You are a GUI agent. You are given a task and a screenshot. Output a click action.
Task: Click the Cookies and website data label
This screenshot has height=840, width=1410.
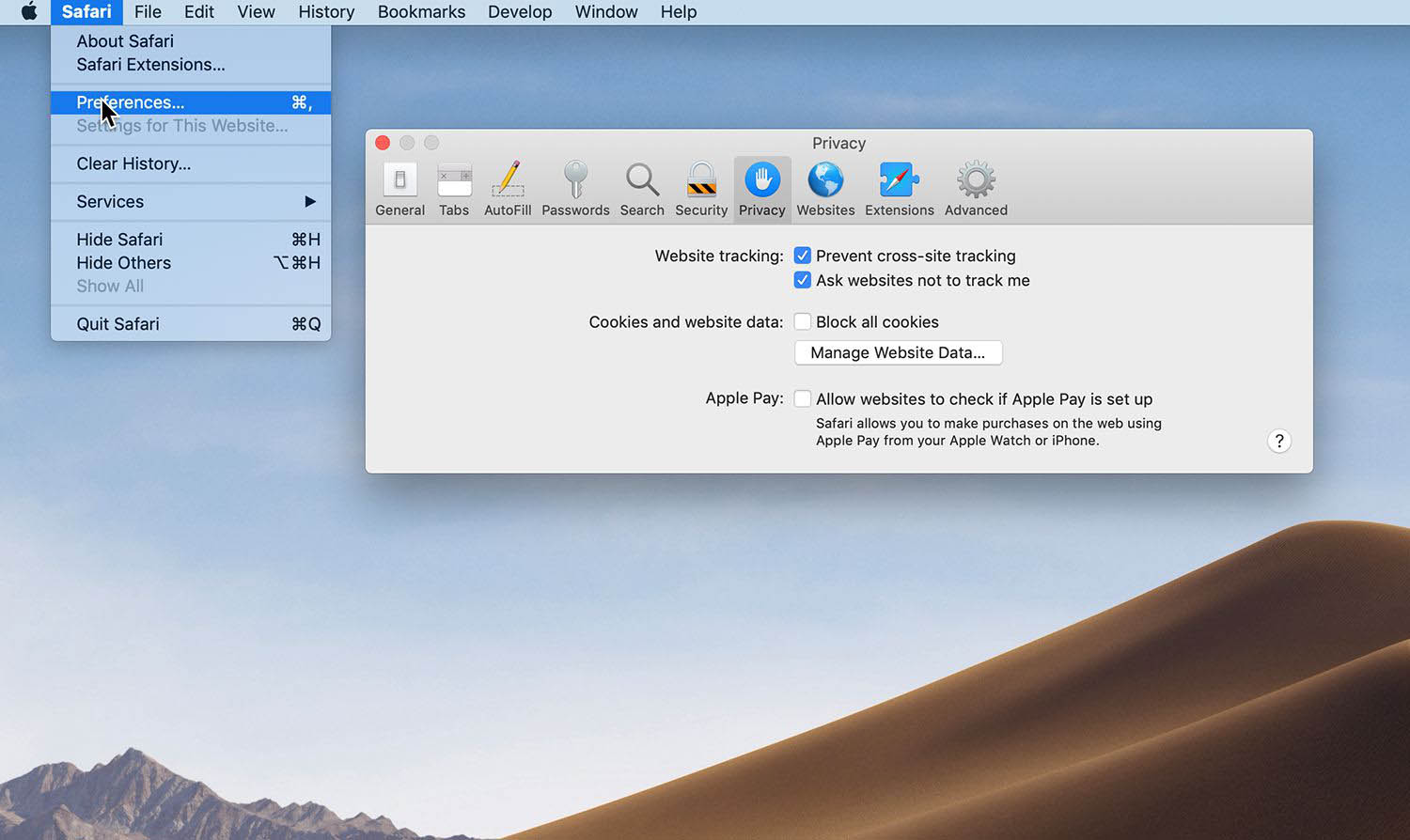point(686,321)
